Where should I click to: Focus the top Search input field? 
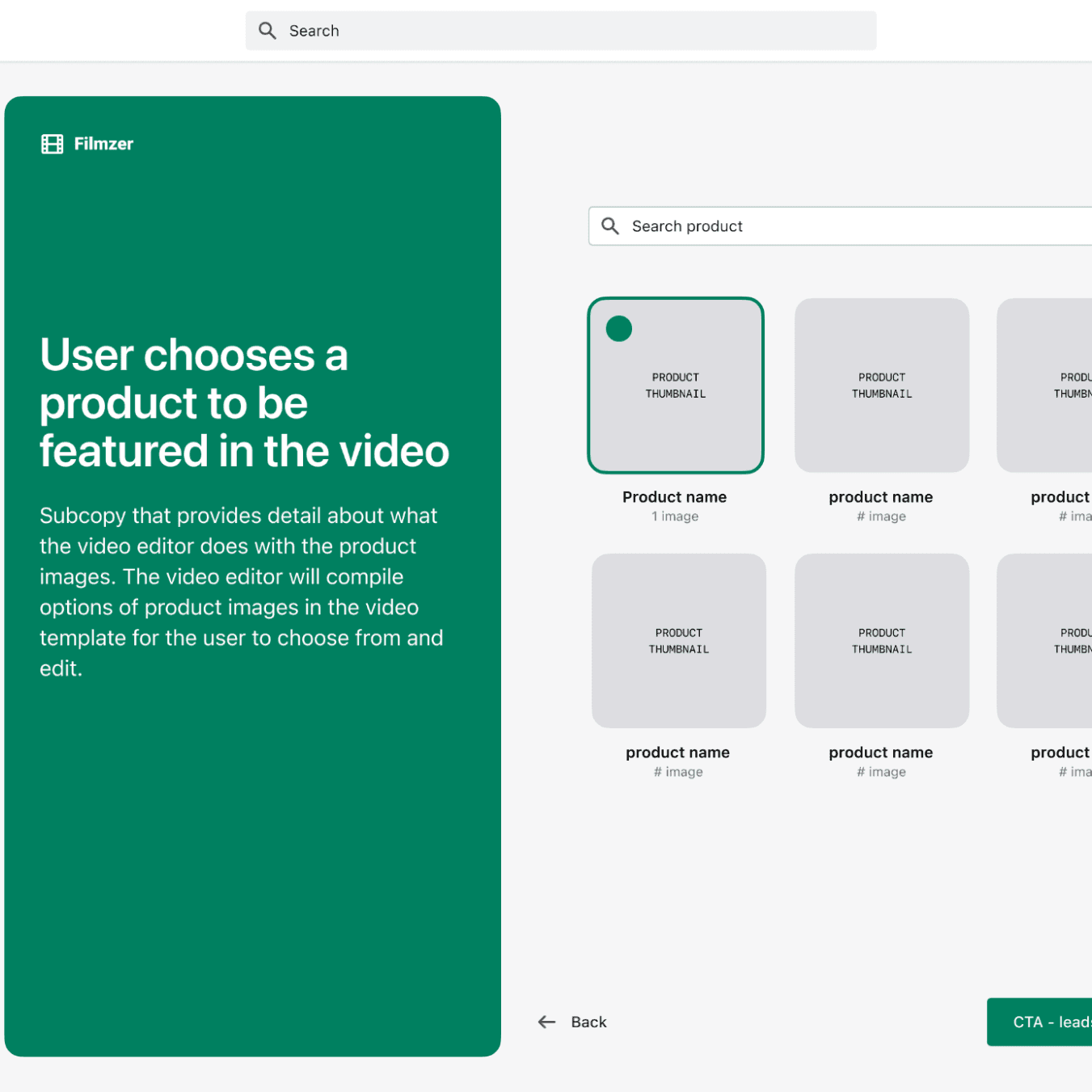point(566,31)
